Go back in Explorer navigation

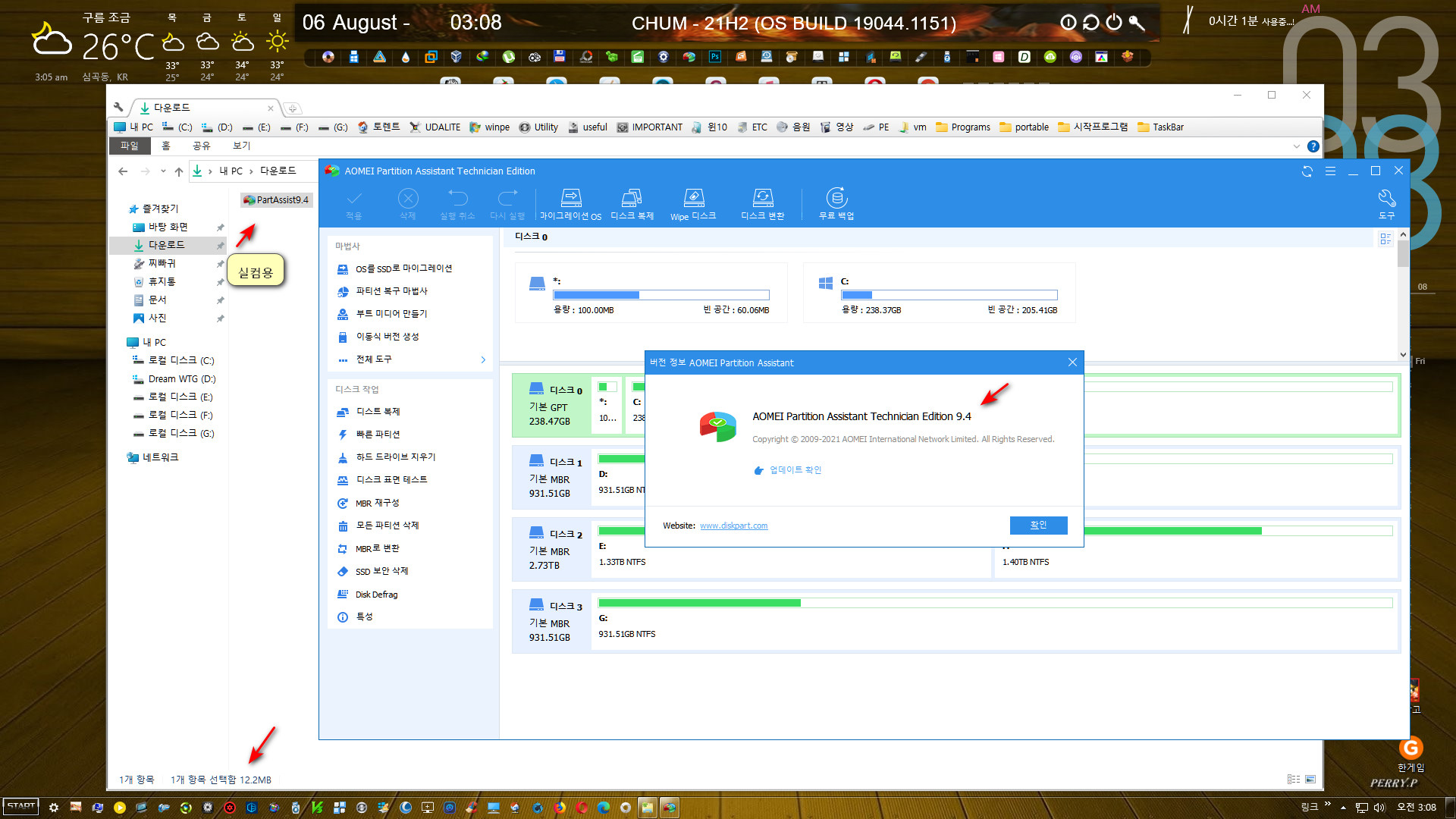[x=123, y=171]
